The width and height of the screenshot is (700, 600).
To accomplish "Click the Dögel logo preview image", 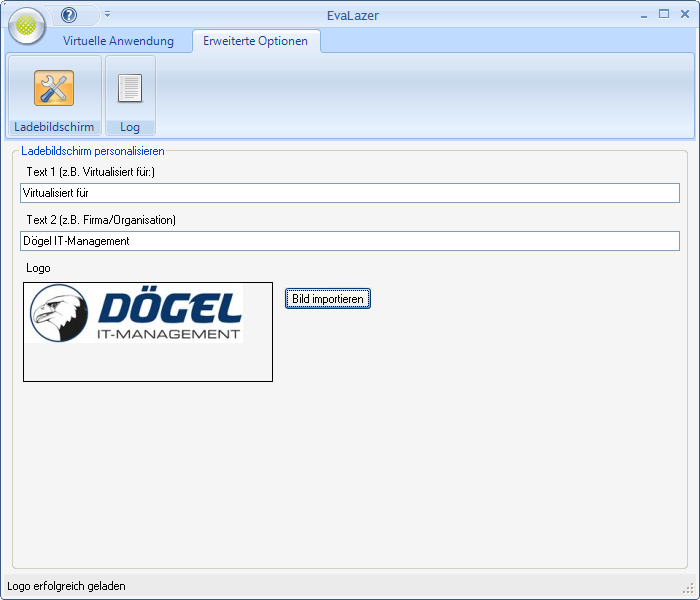I will point(136,313).
